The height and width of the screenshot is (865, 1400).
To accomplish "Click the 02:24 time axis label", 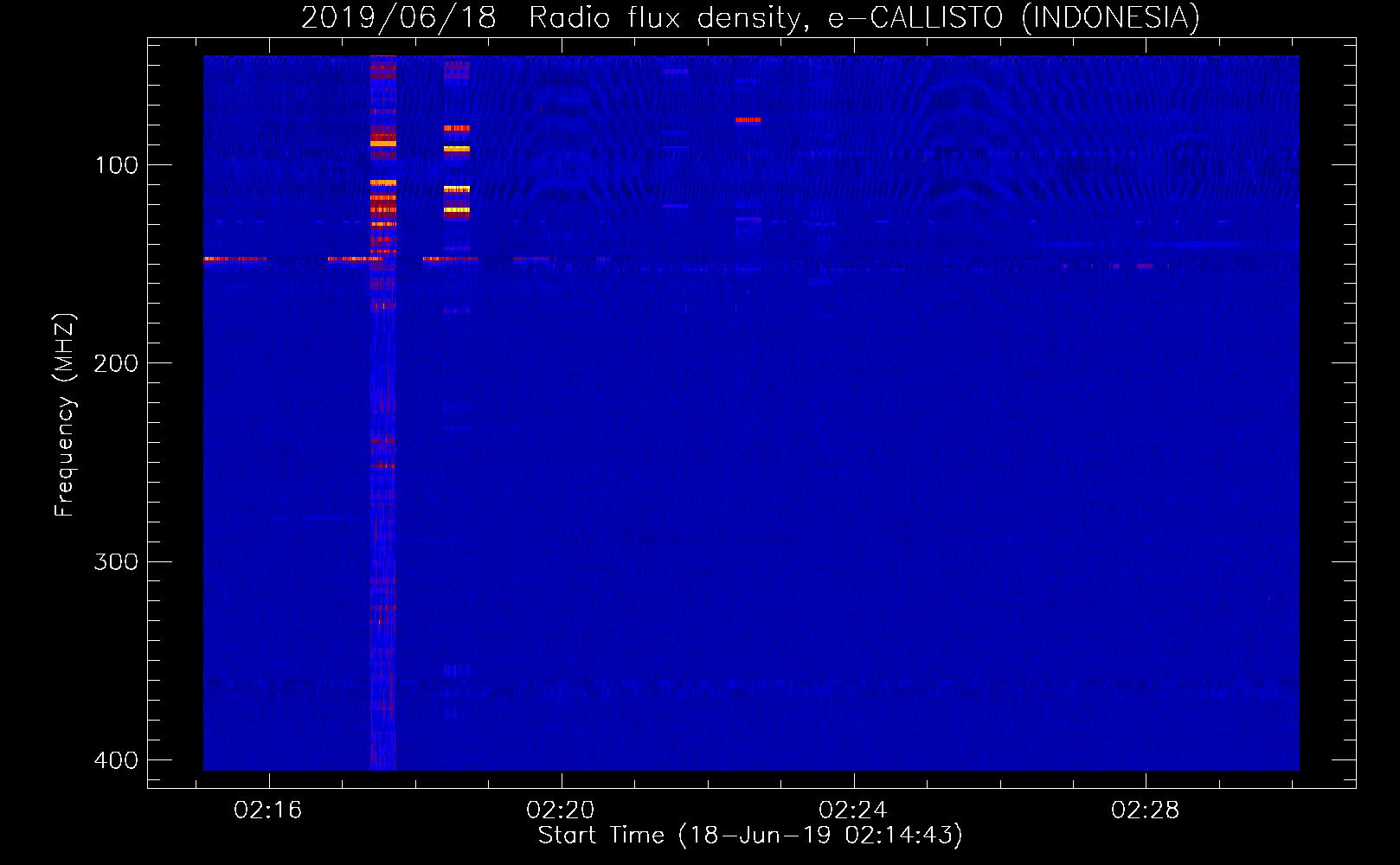I will [x=853, y=811].
